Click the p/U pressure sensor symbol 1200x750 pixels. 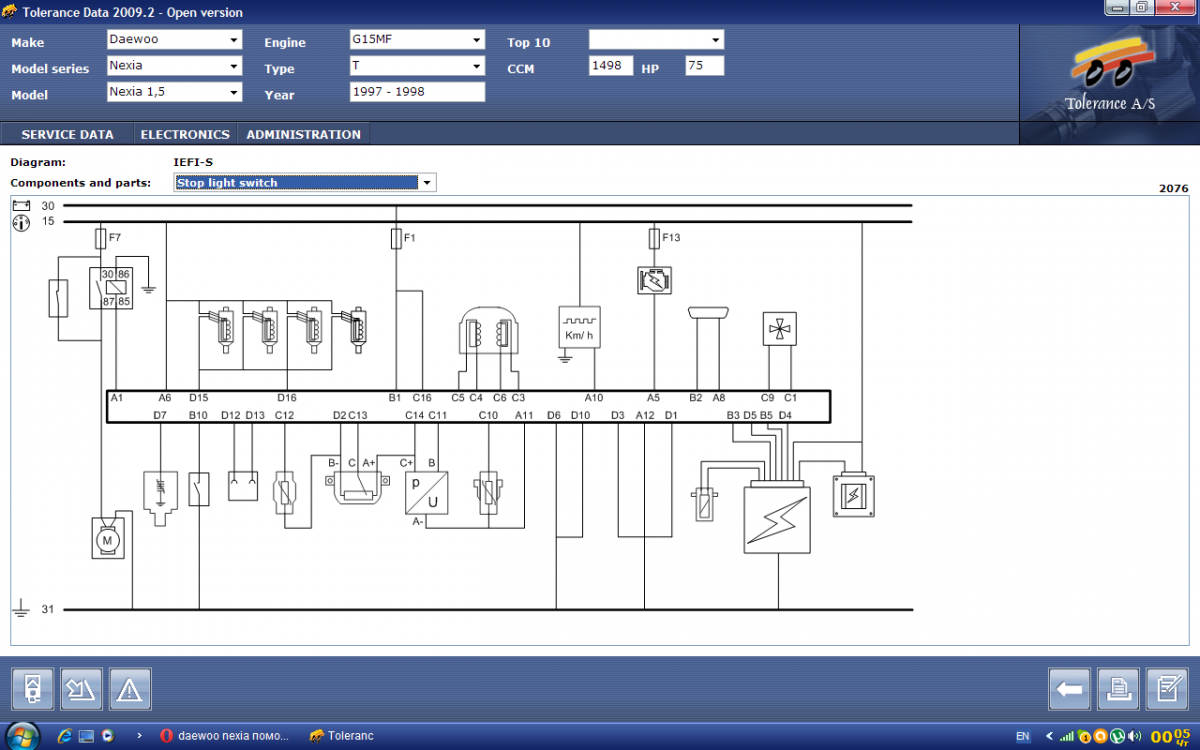coord(427,493)
